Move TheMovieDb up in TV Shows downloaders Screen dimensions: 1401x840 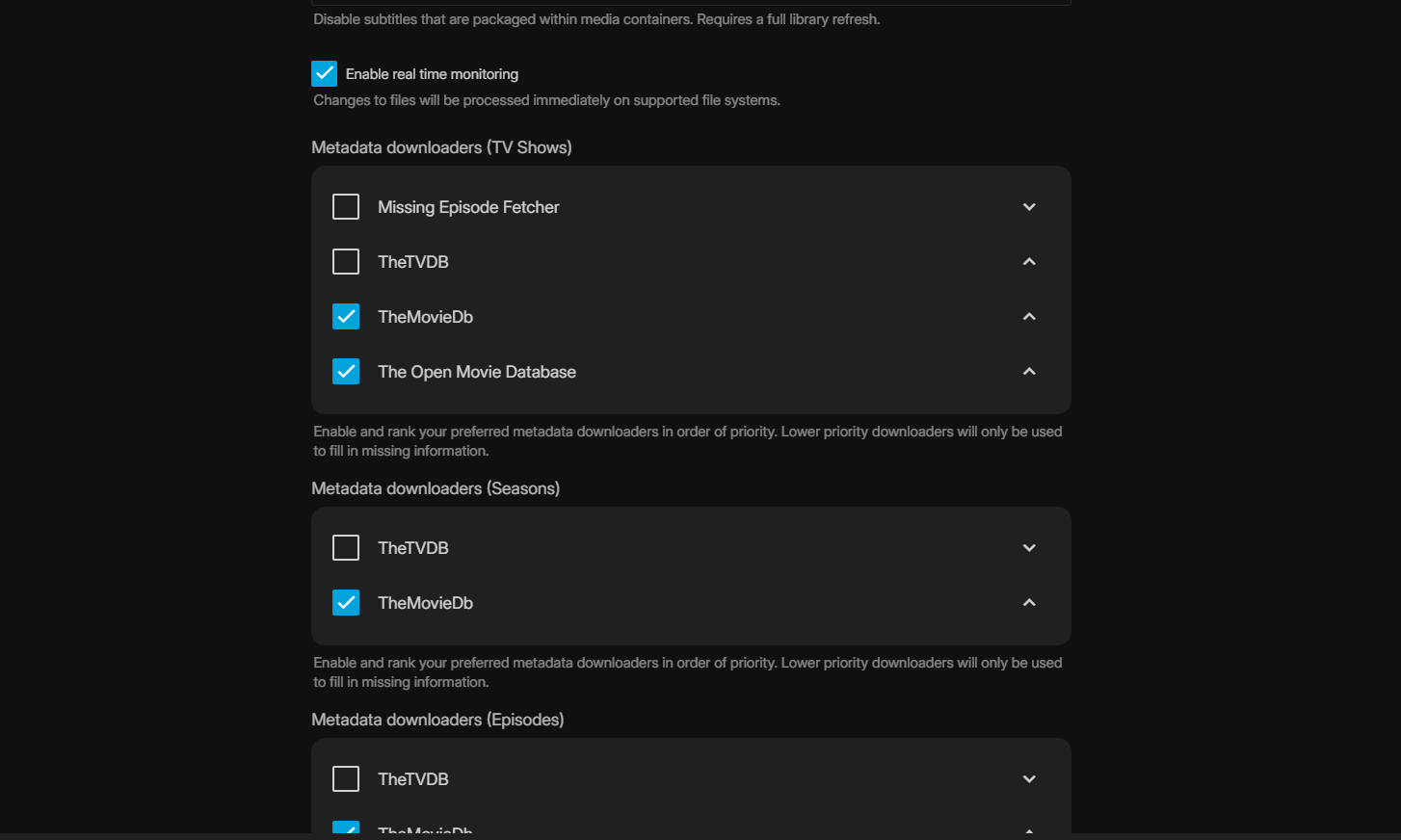1029,317
